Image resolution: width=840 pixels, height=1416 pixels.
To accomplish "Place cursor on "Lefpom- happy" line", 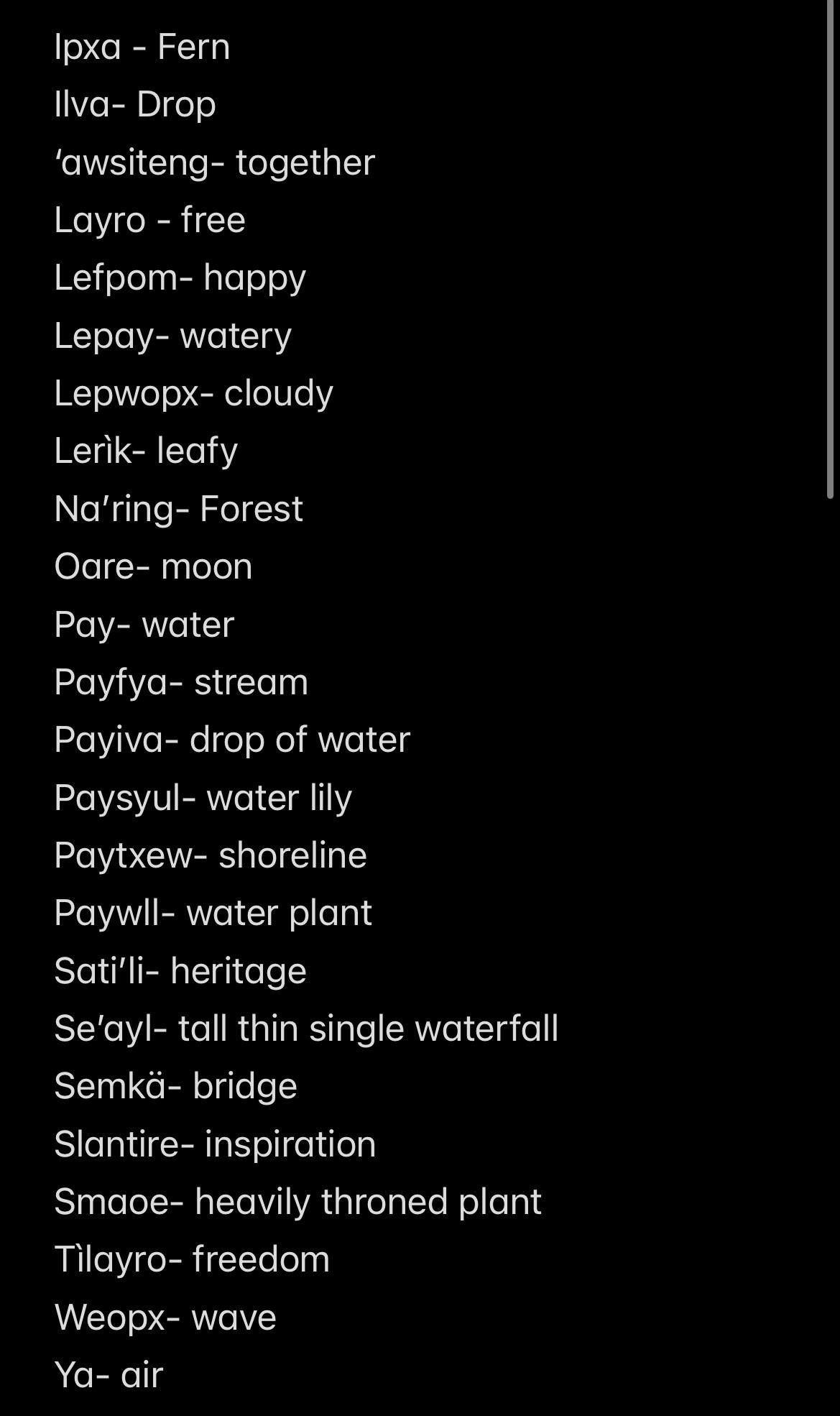I will (180, 278).
